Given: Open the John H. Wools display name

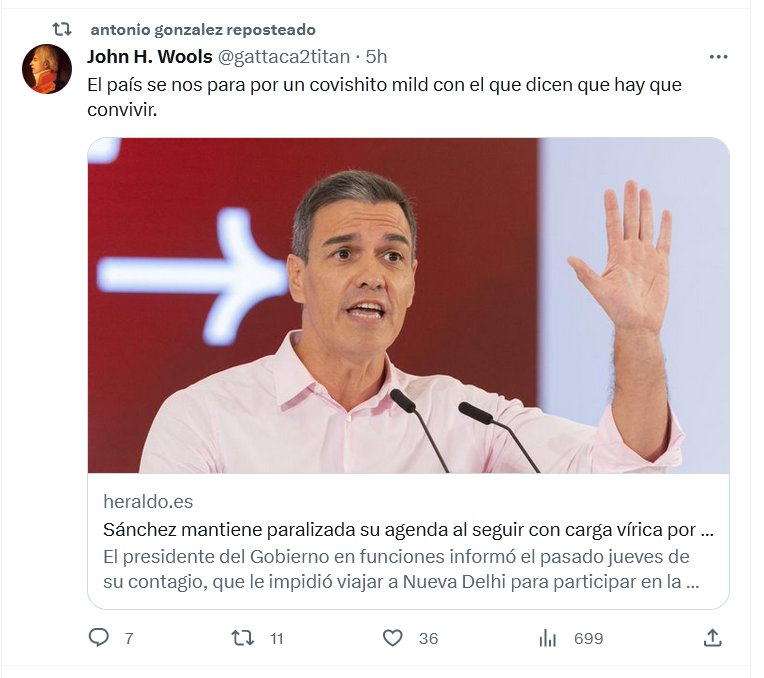Looking at the screenshot, I should pos(150,57).
